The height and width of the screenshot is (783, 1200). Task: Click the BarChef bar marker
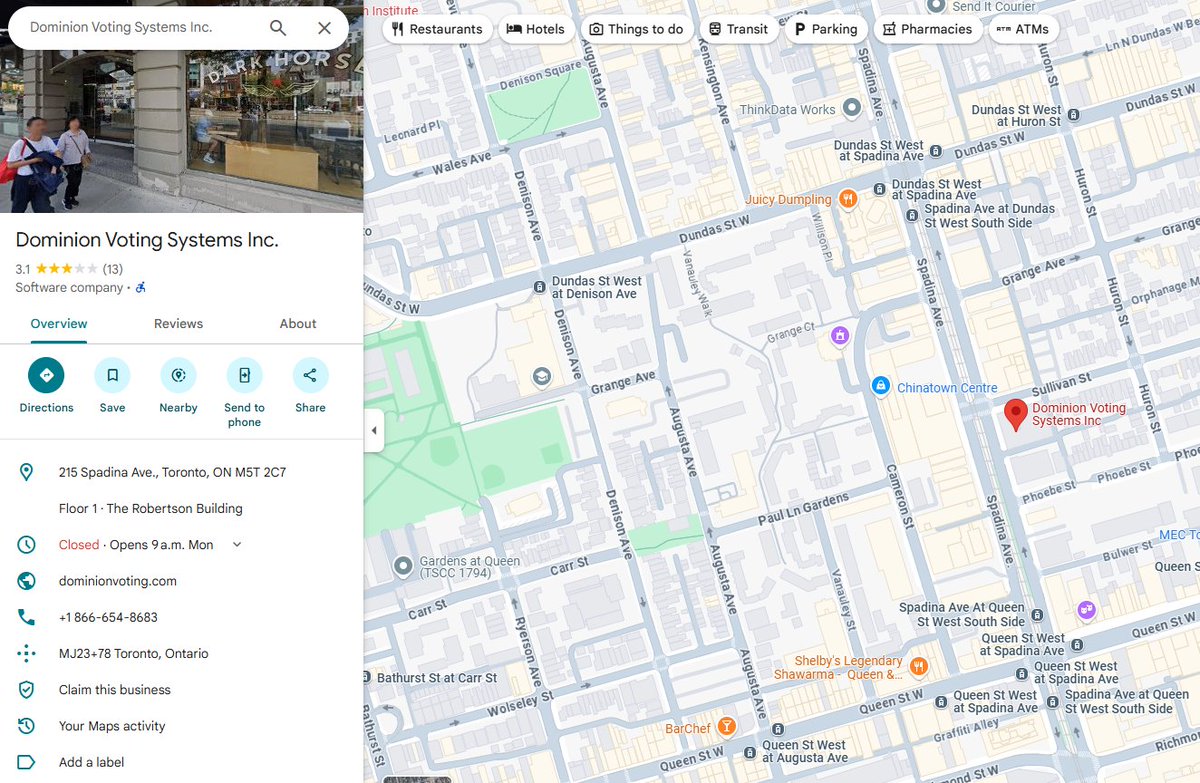728,726
